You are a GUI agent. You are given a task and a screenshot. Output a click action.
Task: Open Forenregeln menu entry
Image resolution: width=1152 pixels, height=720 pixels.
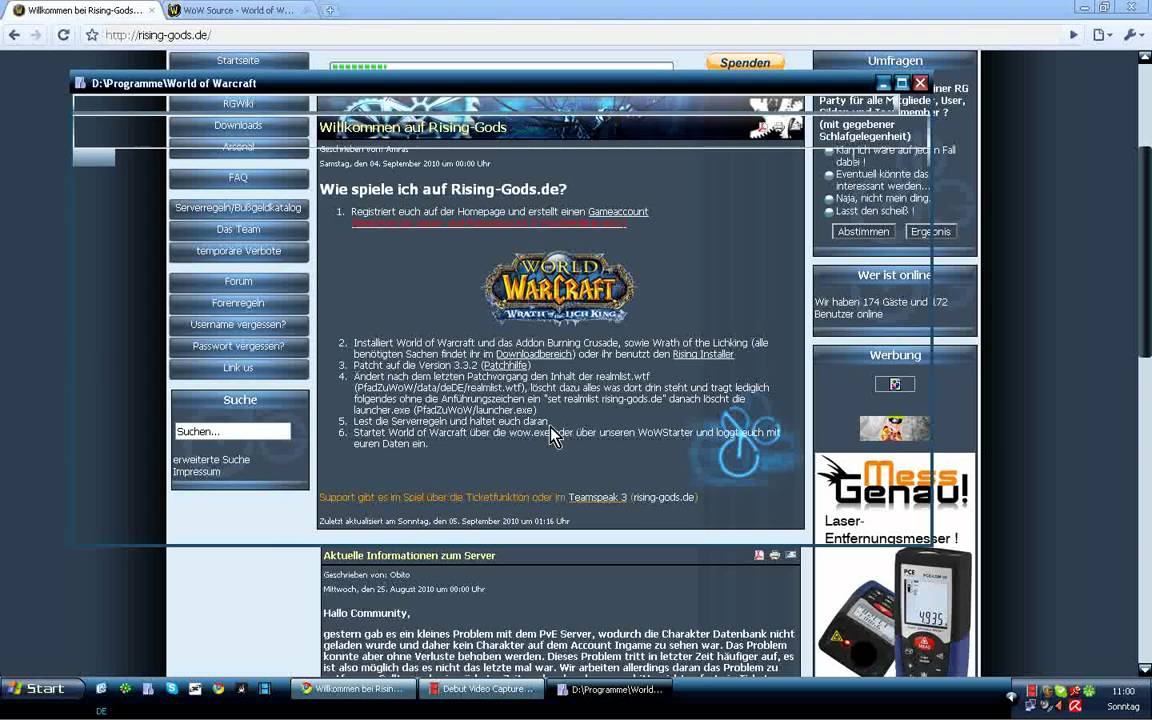tap(238, 303)
